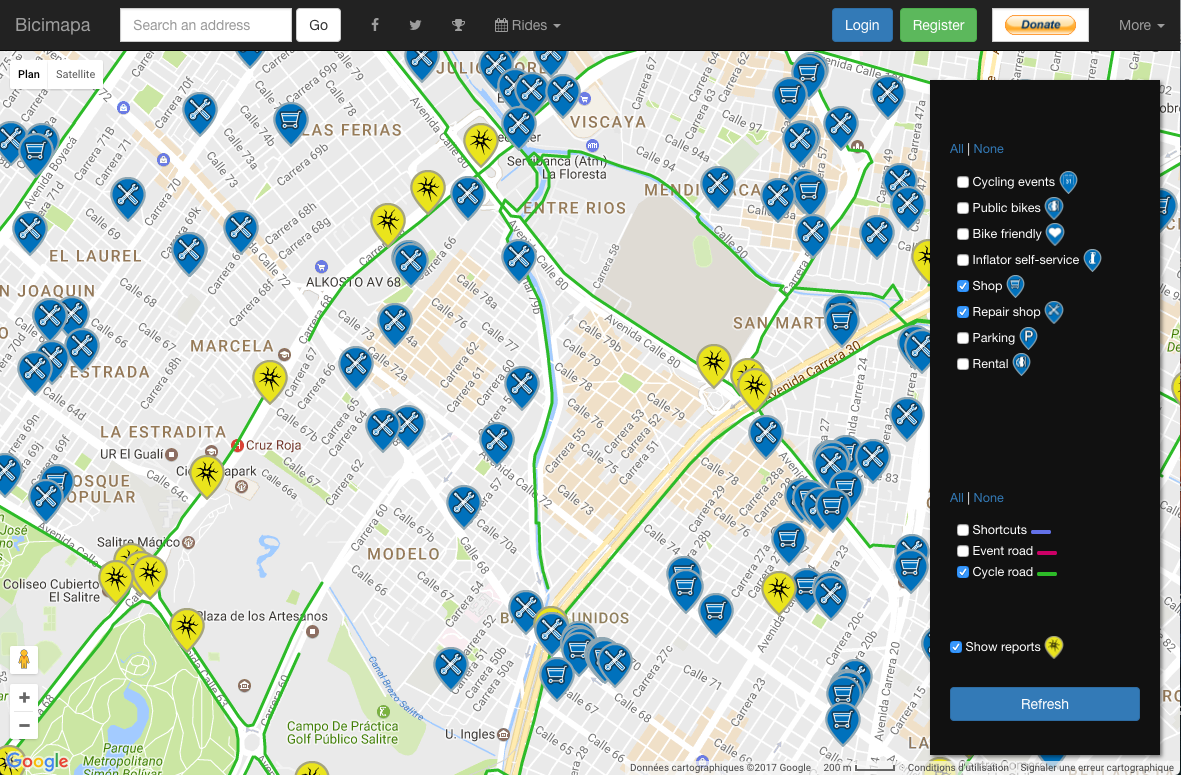Uncheck the Shop checkbox
The image size is (1181, 775).
pos(963,285)
